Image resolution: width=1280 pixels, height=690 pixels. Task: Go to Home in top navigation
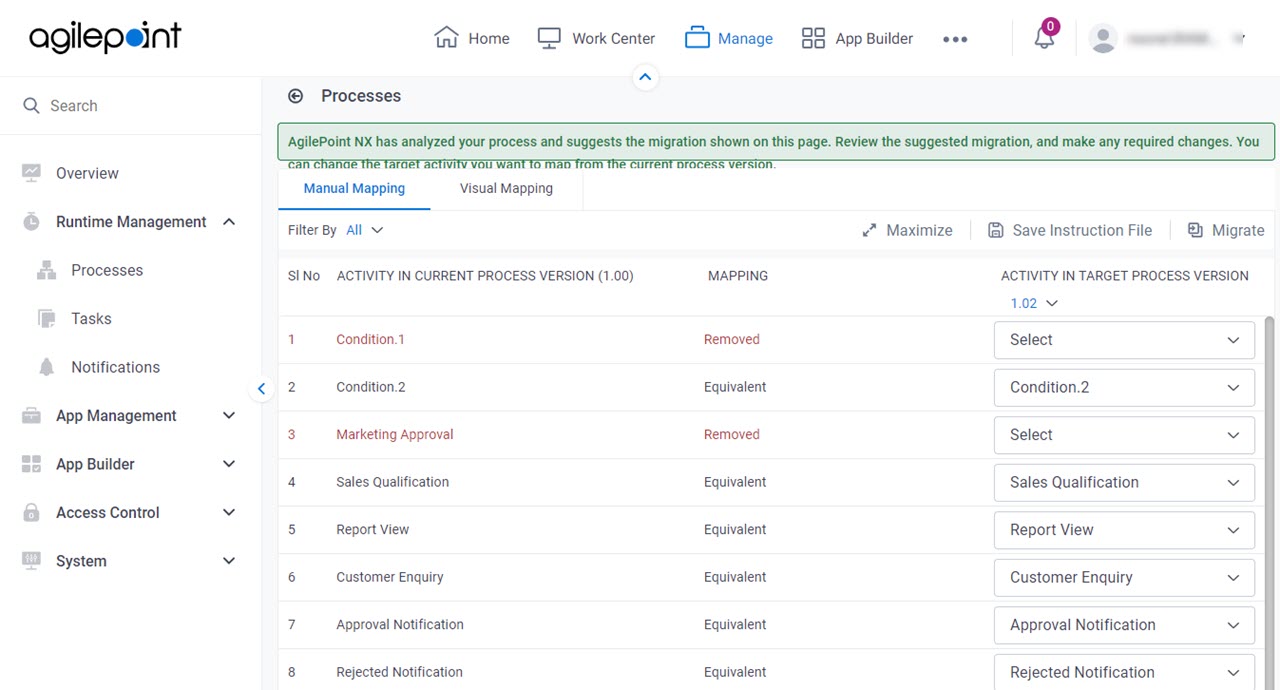472,38
